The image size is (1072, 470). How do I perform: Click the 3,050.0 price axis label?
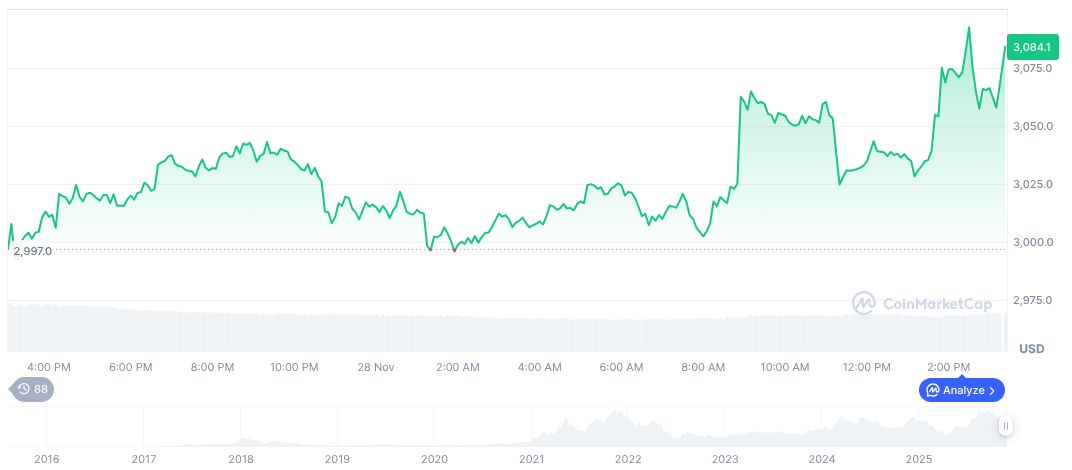[x=1030, y=126]
